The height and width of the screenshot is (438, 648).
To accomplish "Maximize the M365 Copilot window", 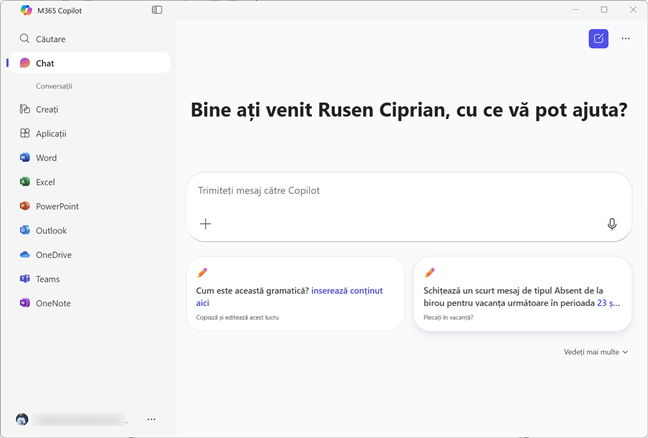I will 604,10.
